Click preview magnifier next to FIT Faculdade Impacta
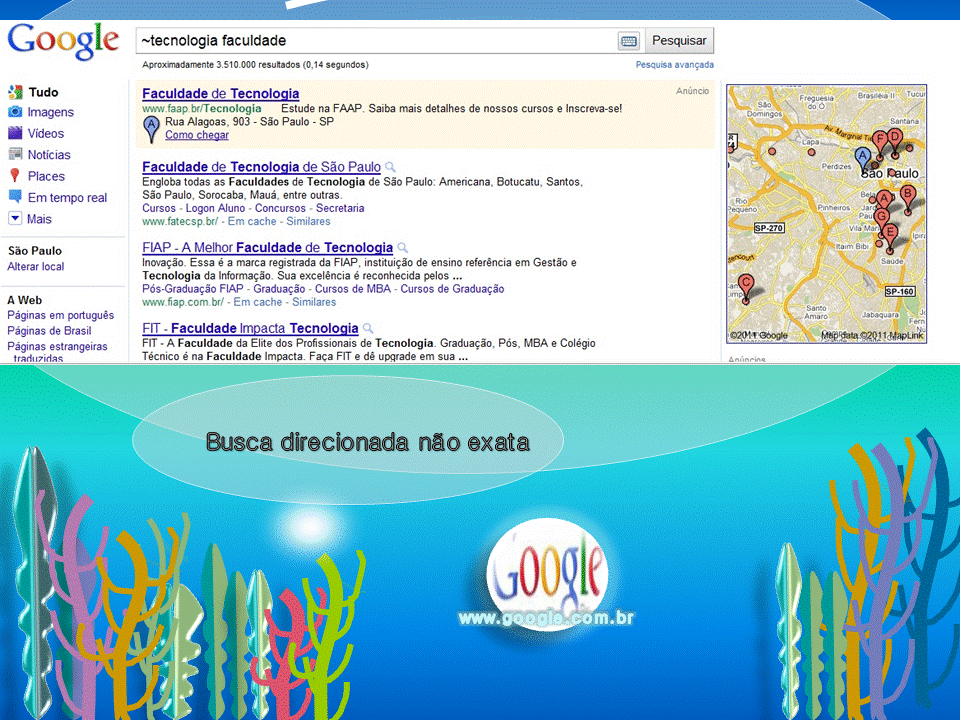Screen dimensions: 960x720 point(368,328)
